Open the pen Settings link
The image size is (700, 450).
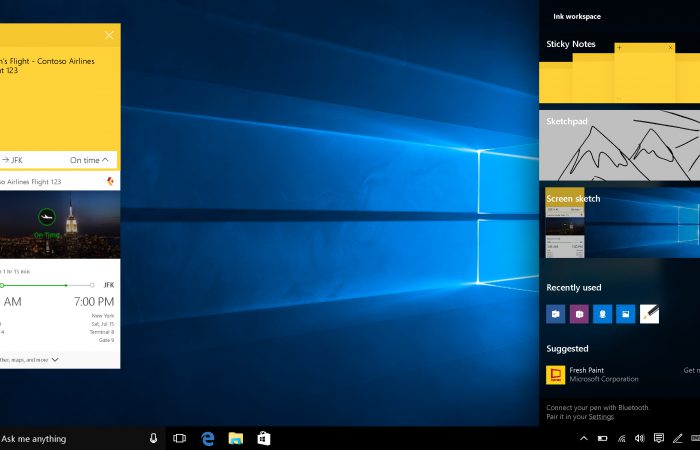tap(601, 417)
